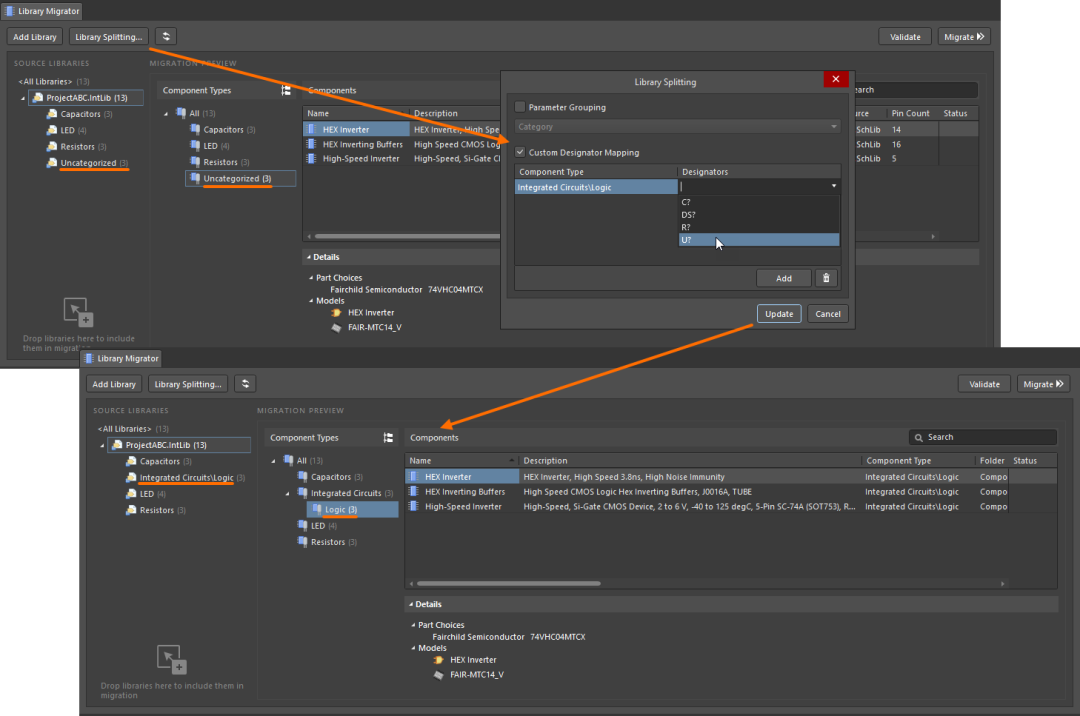Collapse Details section in lower window
The image size is (1080, 716).
pos(411,604)
